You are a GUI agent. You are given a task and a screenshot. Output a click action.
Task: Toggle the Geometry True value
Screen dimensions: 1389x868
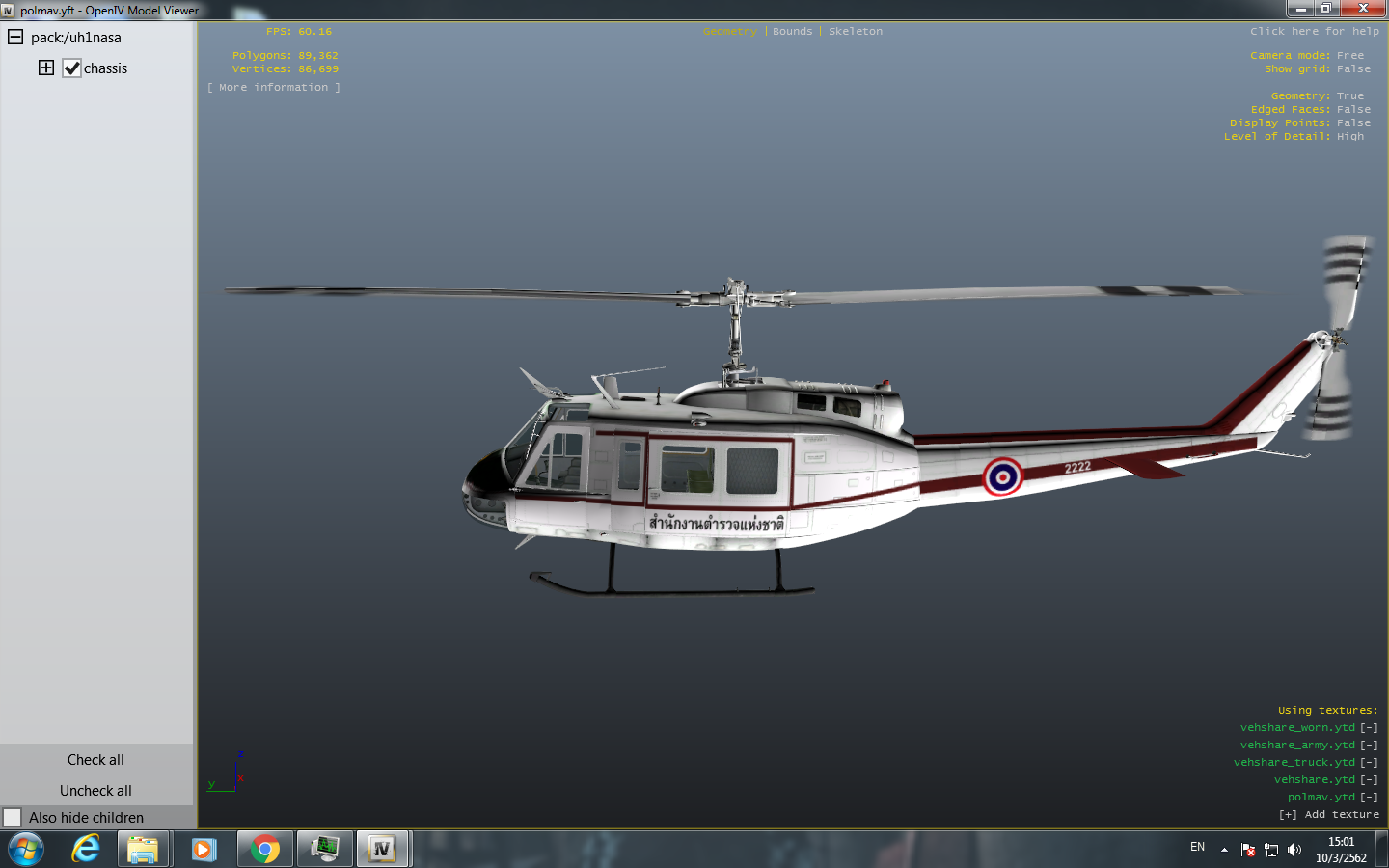coord(1350,96)
